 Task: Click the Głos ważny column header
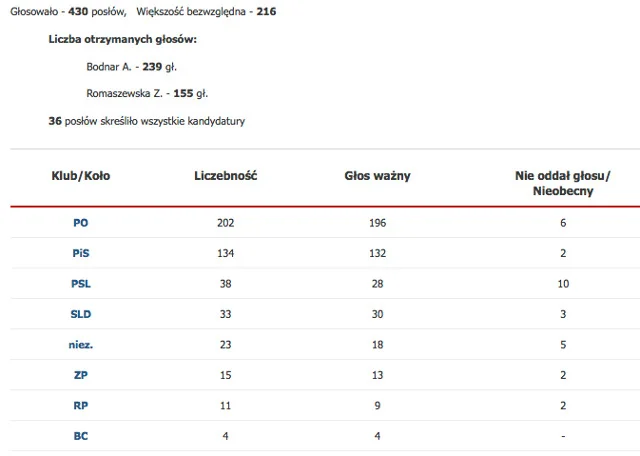[377, 176]
